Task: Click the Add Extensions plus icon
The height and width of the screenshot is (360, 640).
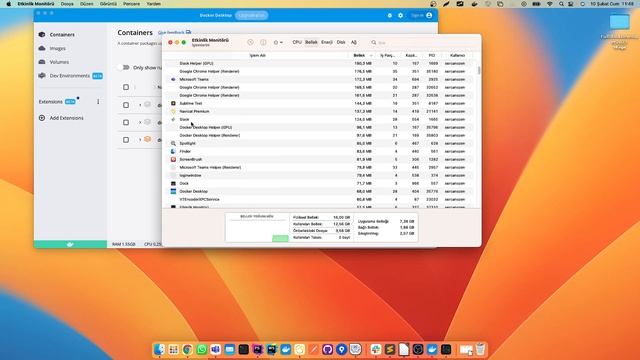Action: click(x=42, y=118)
